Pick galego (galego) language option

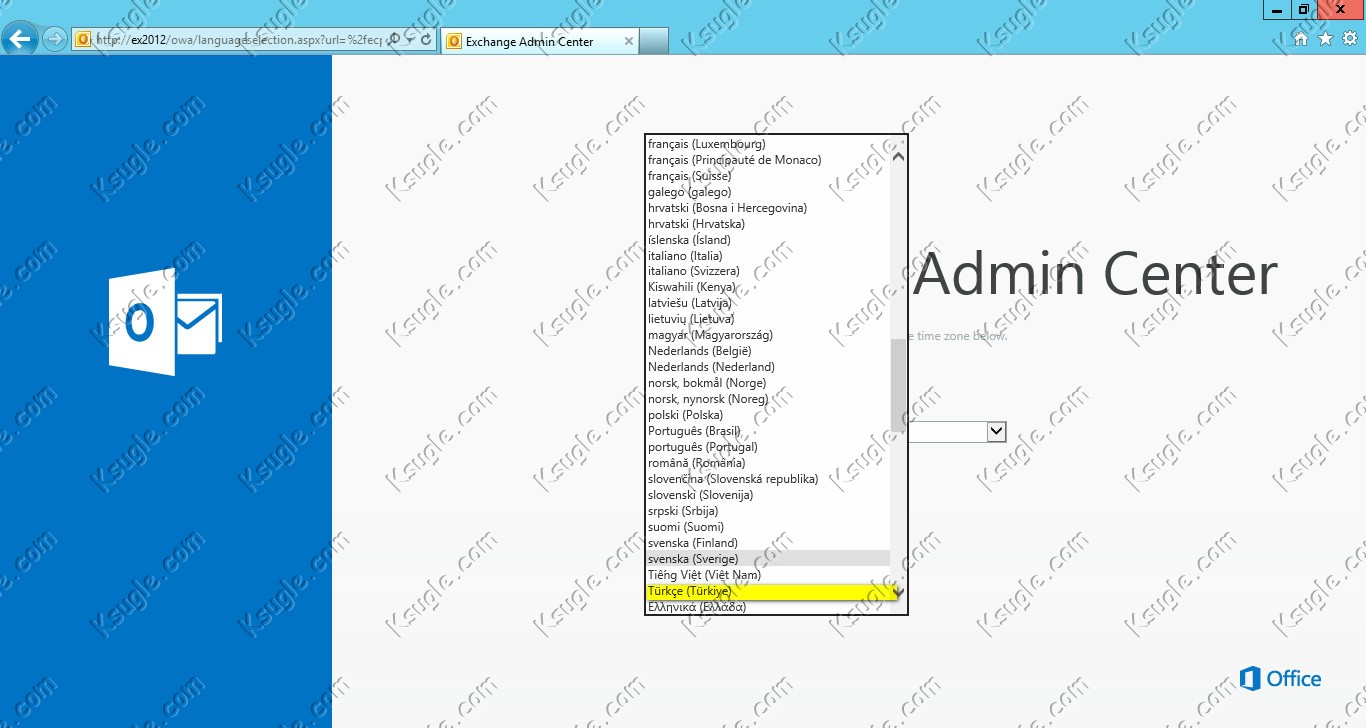[x=768, y=192]
